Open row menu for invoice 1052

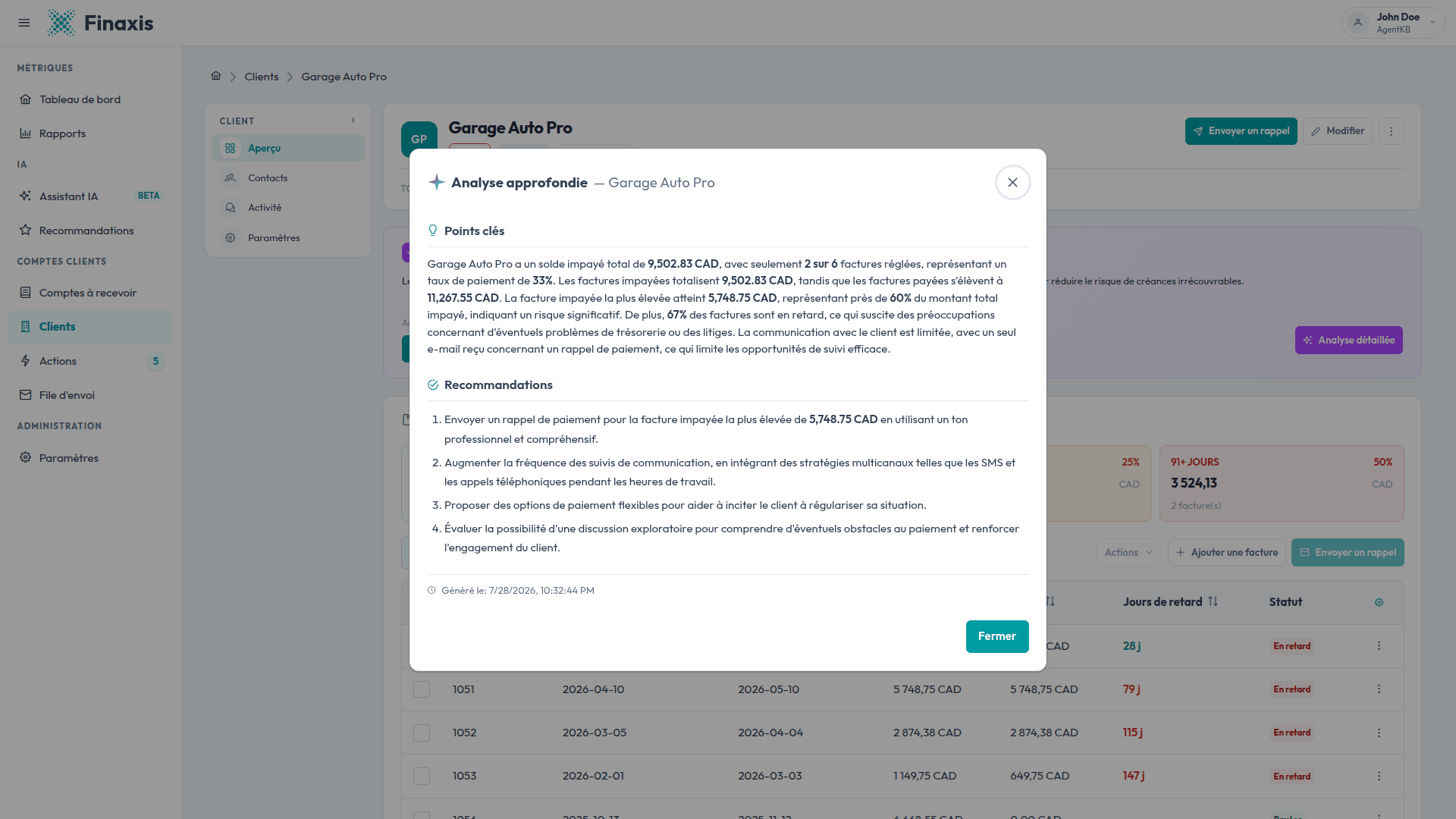pos(1379,733)
